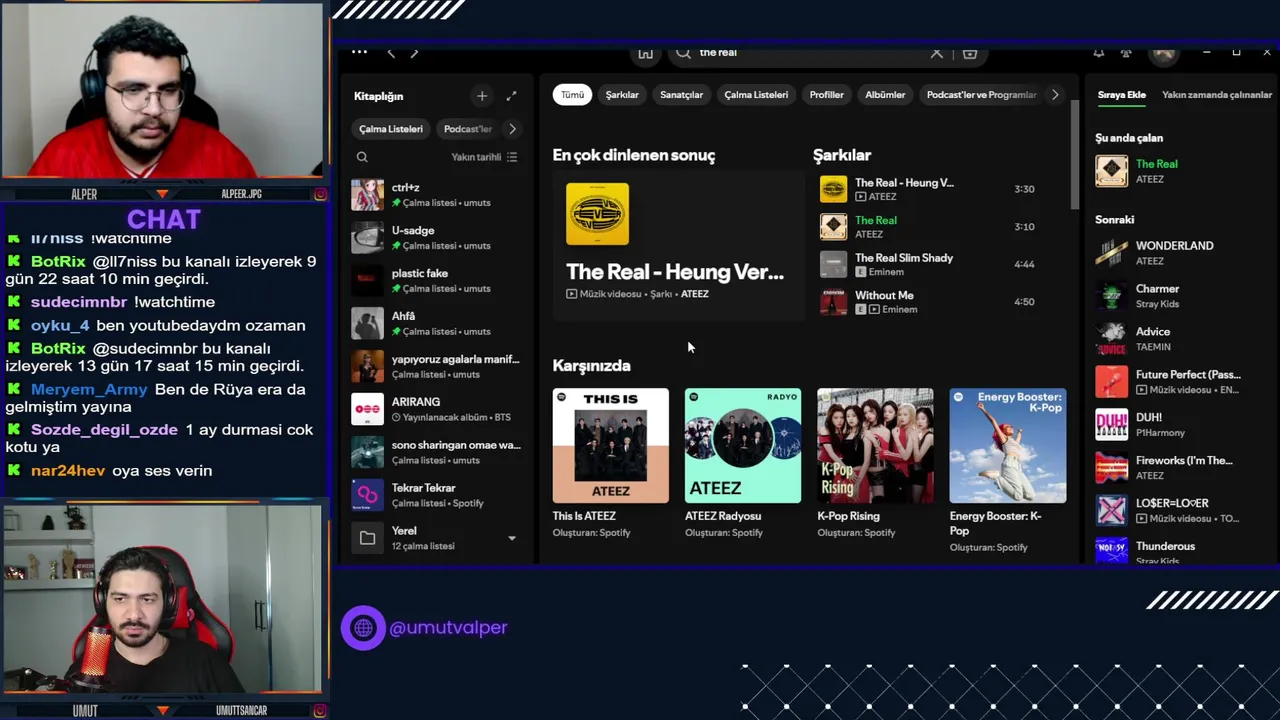Viewport: 1280px width, 720px height.
Task: Filter library by Podcast'ler chip
Action: point(468,129)
